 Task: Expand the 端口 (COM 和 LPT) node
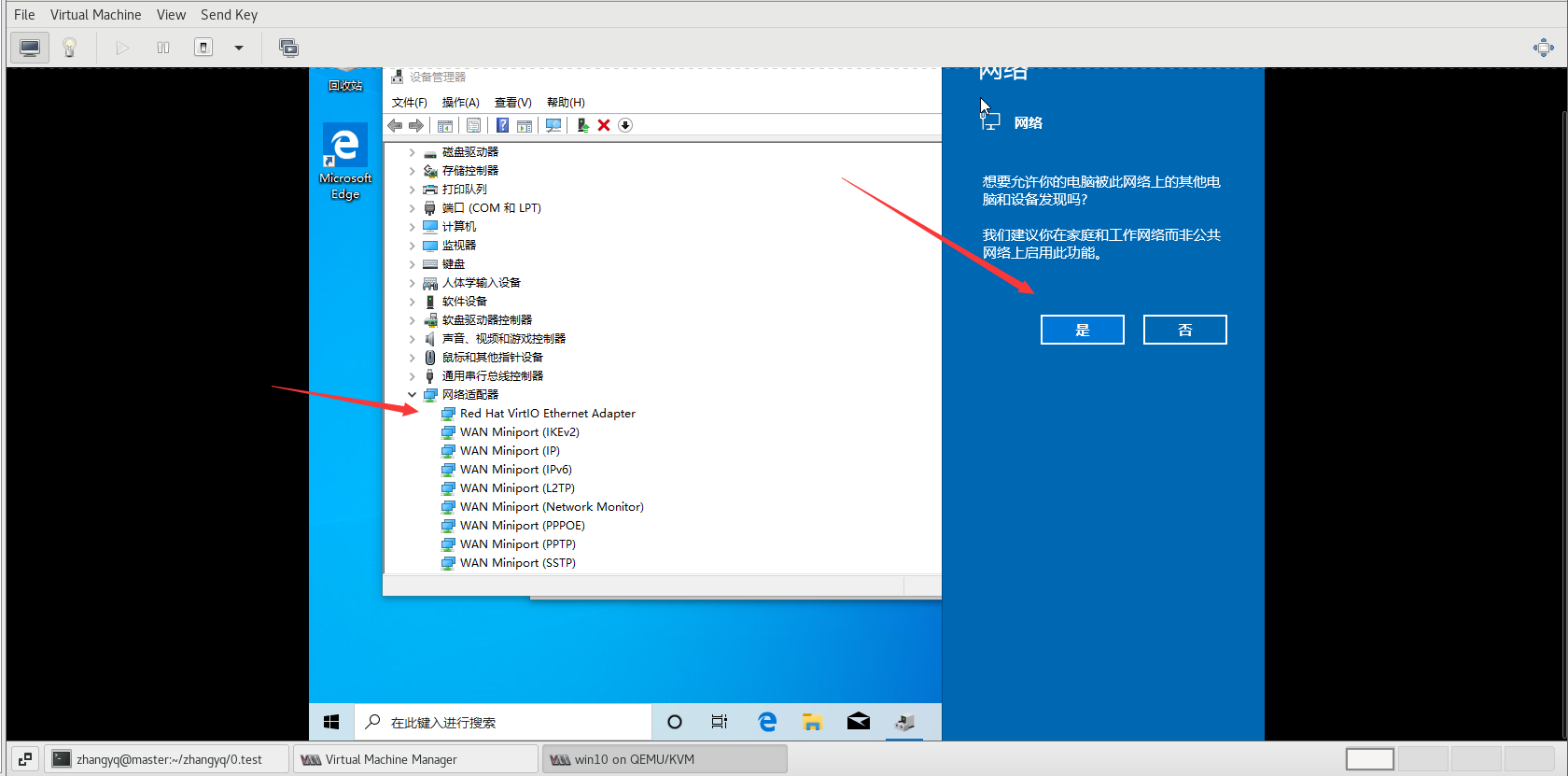[412, 208]
